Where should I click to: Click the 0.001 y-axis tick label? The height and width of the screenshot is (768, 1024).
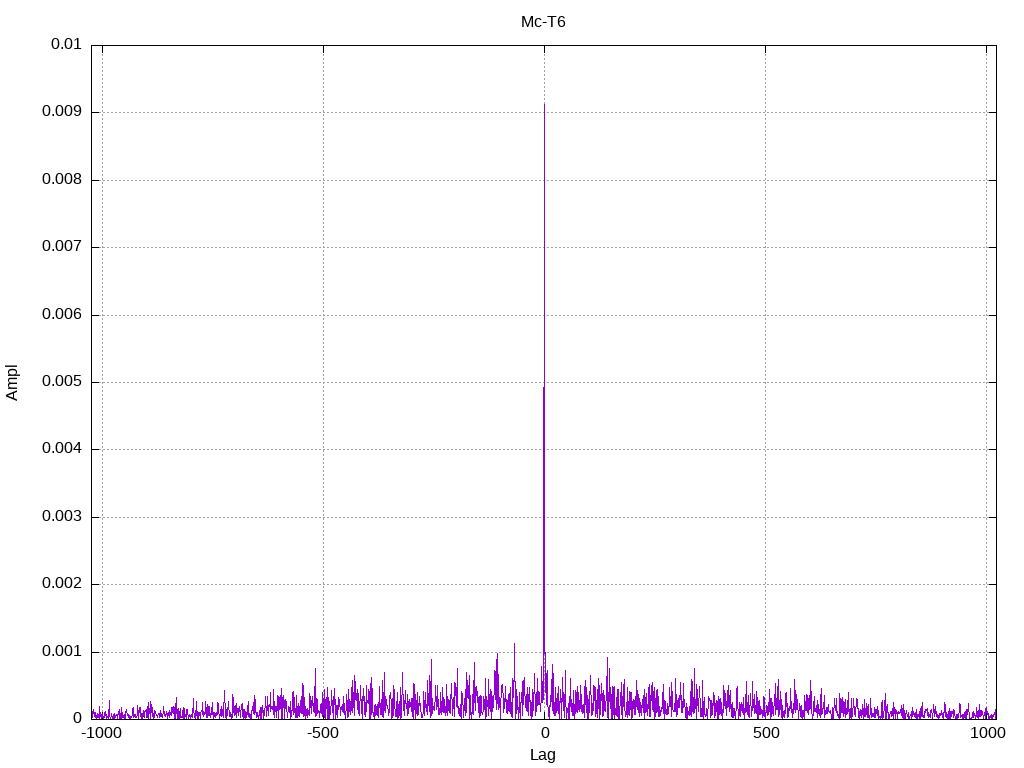62,652
